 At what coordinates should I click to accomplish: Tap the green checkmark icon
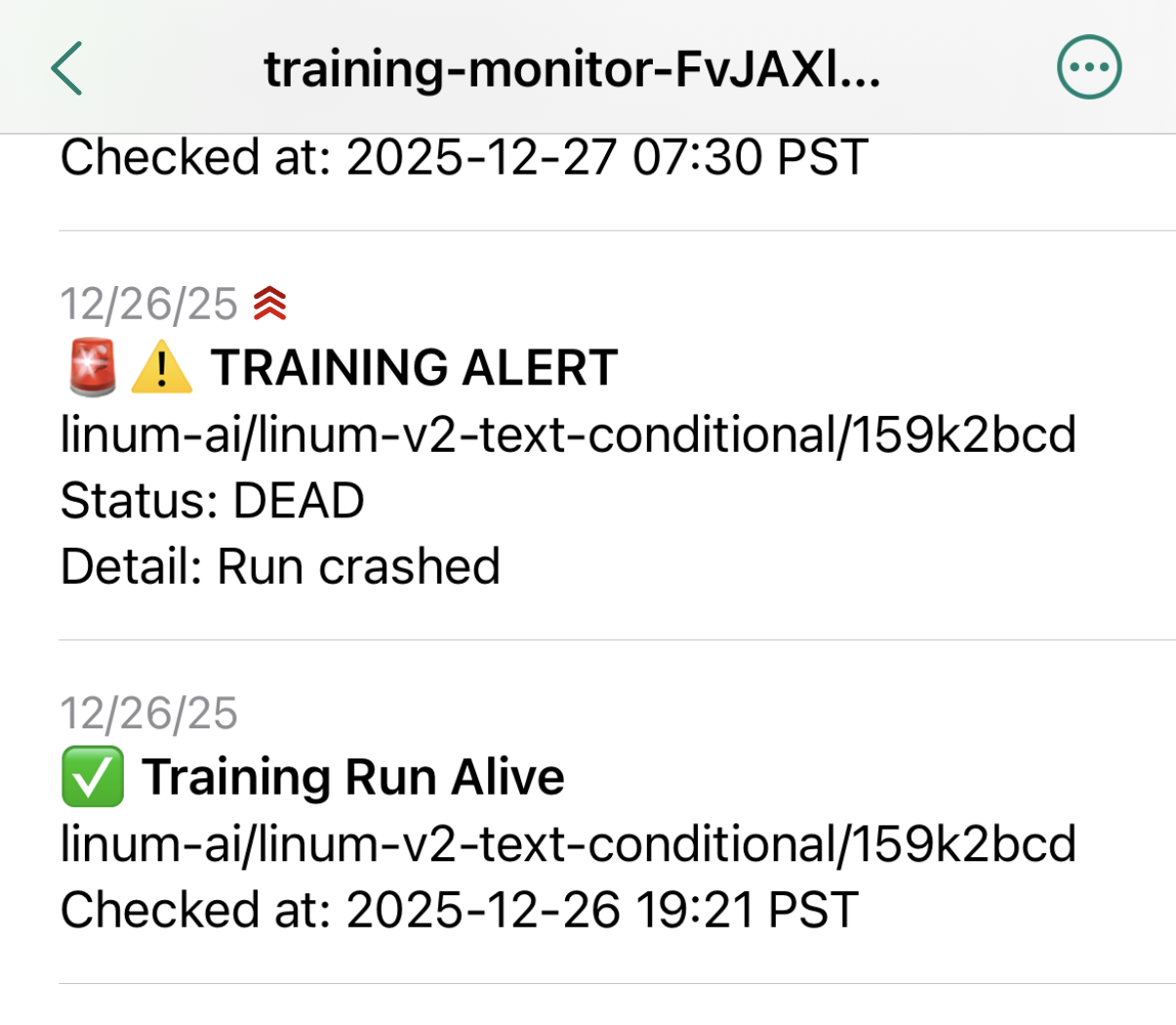click(93, 777)
